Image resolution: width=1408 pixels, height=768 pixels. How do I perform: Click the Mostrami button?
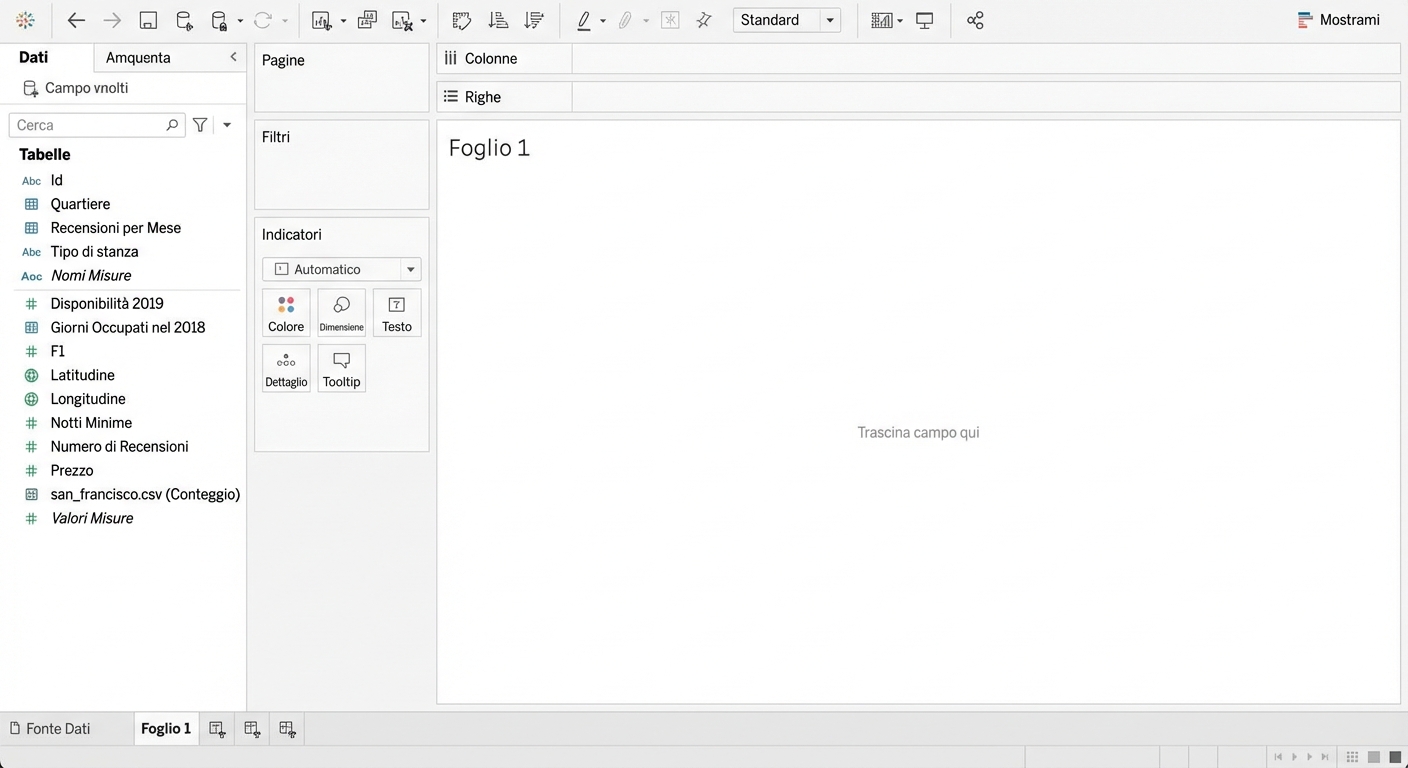click(x=1338, y=20)
